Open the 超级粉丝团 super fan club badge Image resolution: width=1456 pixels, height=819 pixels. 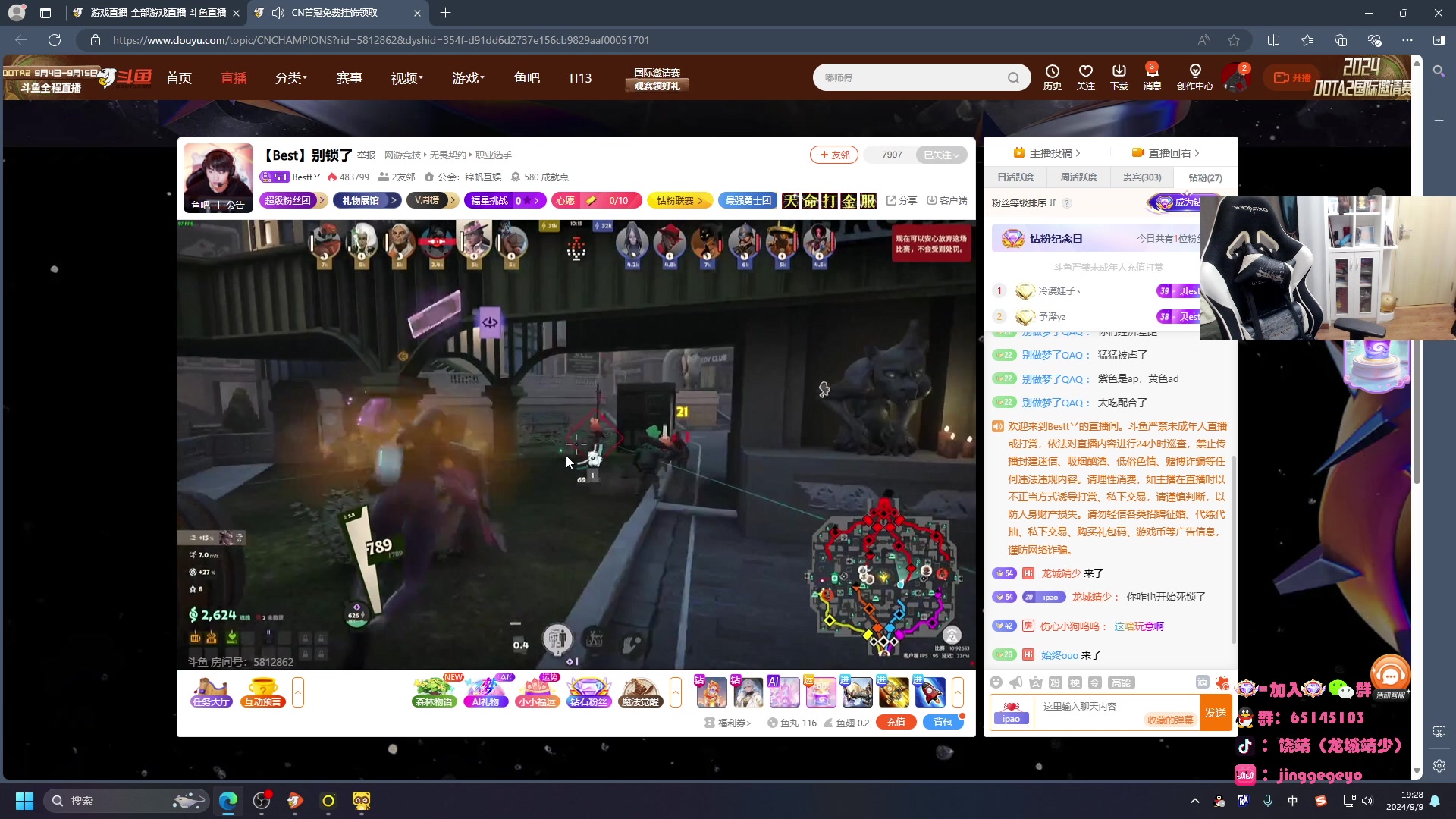point(293,200)
